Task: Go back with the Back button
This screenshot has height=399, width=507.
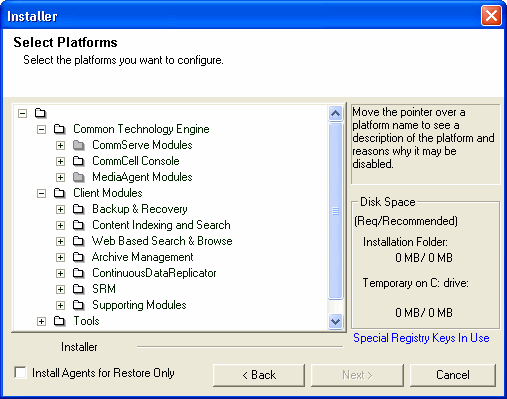Action: (x=259, y=375)
